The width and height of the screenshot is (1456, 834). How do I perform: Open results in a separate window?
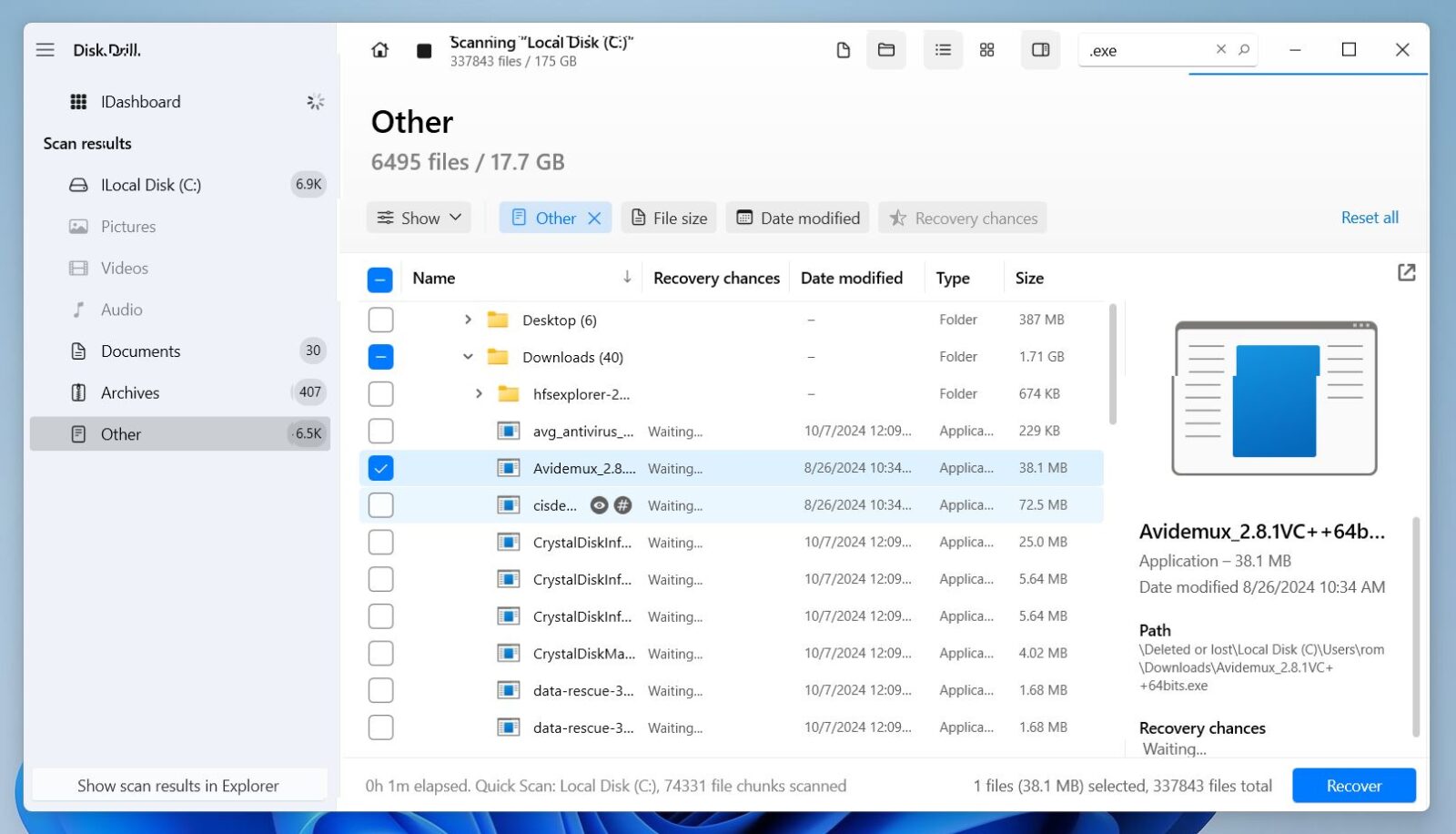pos(1407,271)
